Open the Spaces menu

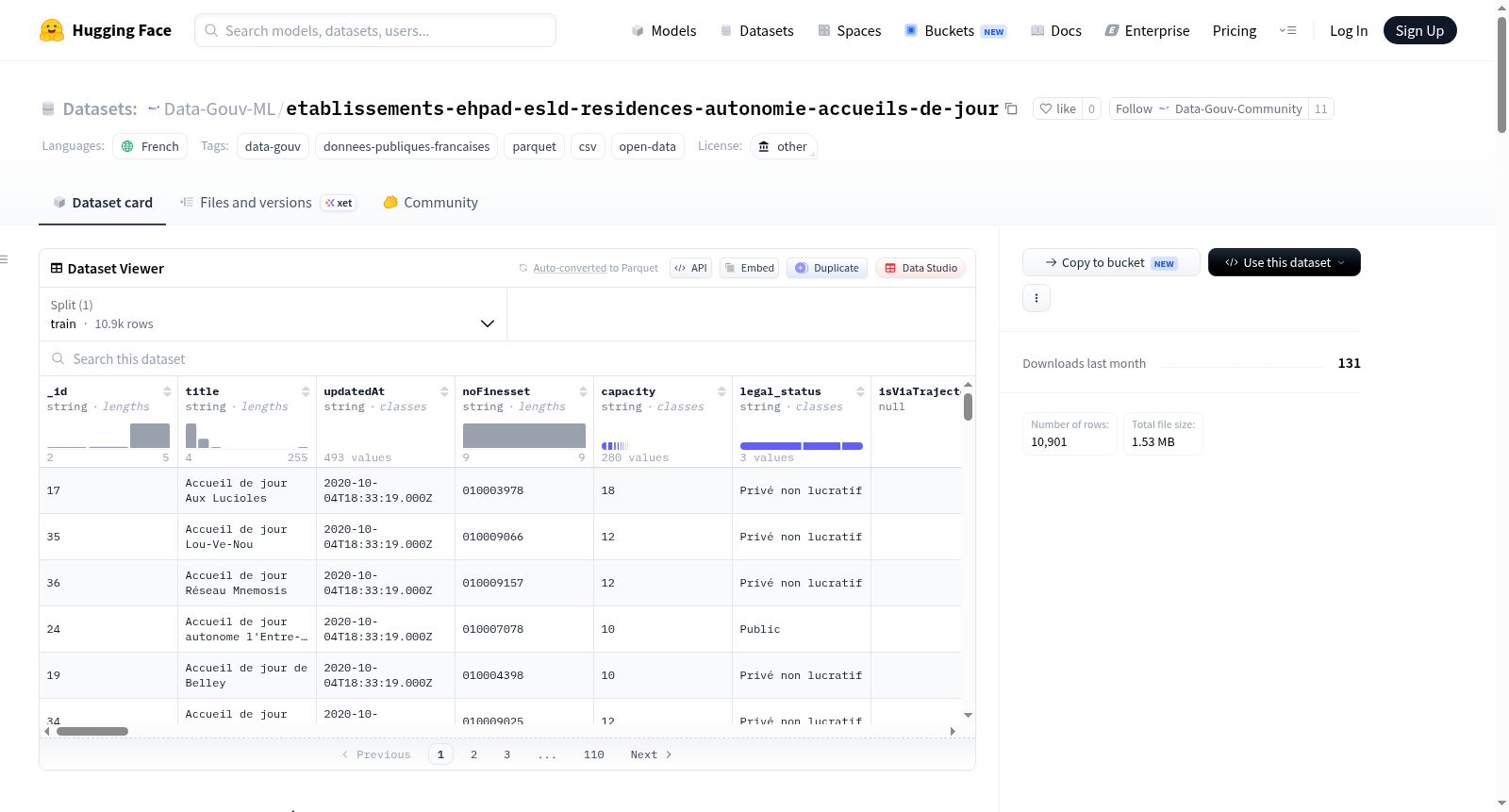pos(849,30)
